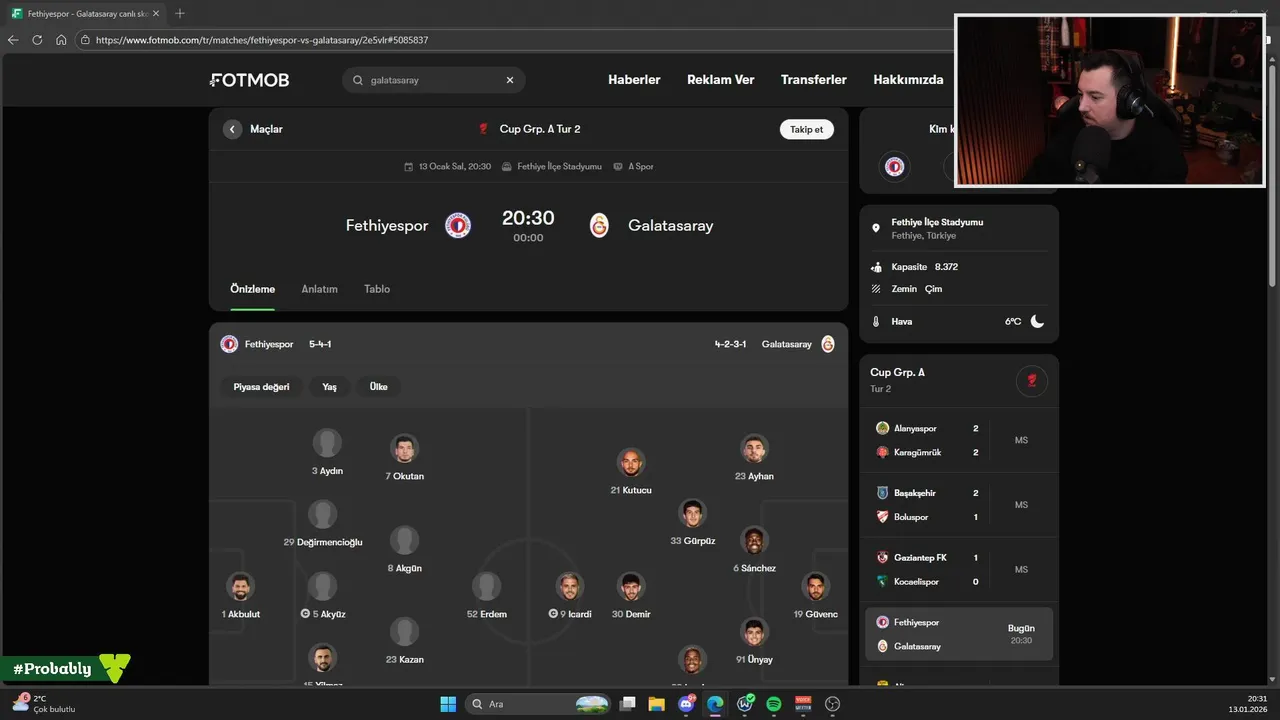This screenshot has width=1280, height=720.
Task: Click Fethiyespor crest in the poll card
Action: click(895, 167)
